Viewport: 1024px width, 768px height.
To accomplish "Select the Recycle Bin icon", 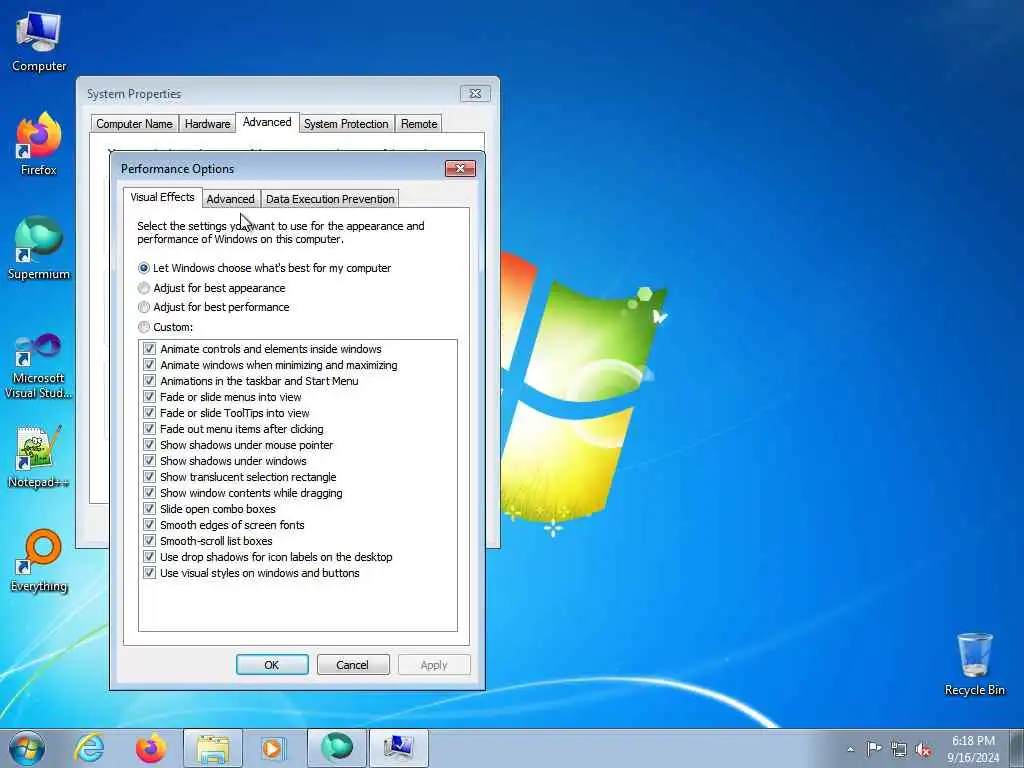I will 974,664.
